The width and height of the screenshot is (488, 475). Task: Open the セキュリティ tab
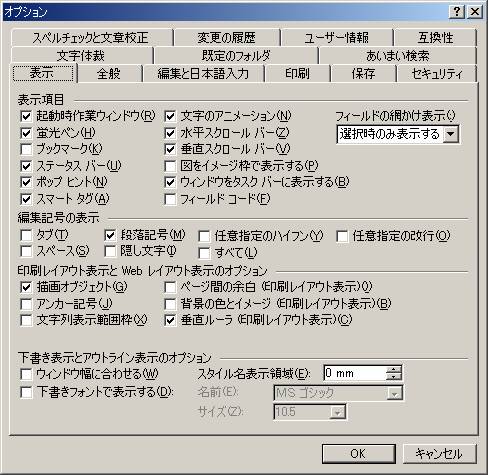pyautogui.click(x=437, y=73)
